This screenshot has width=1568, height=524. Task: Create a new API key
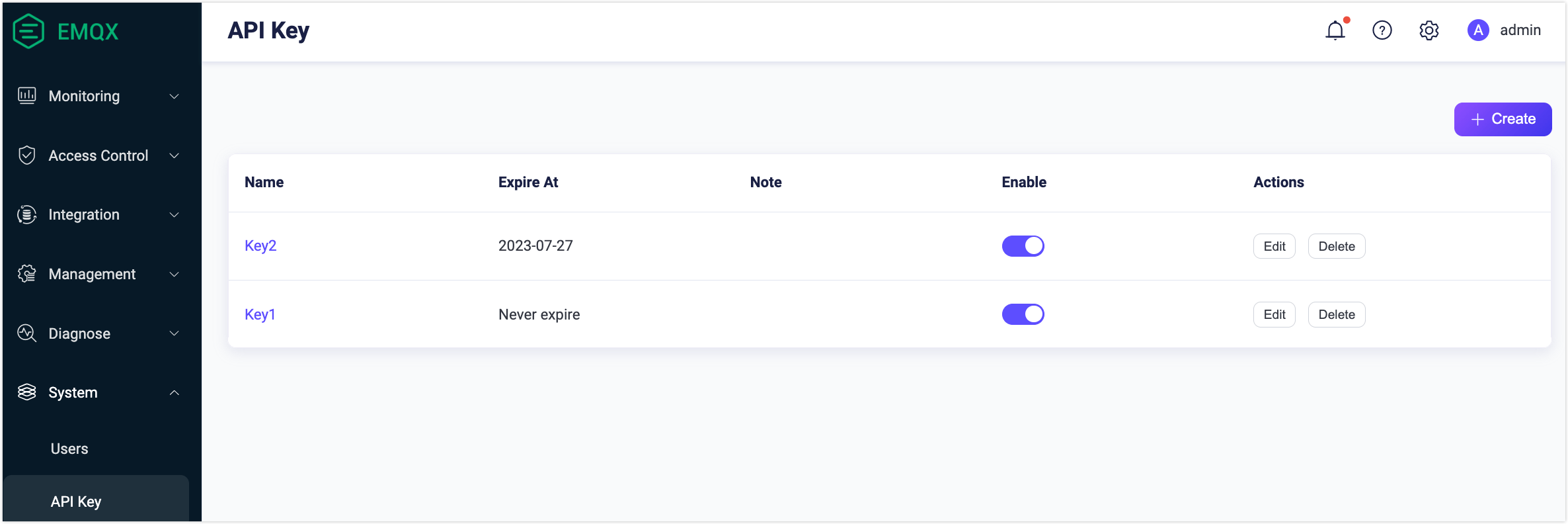(1503, 119)
